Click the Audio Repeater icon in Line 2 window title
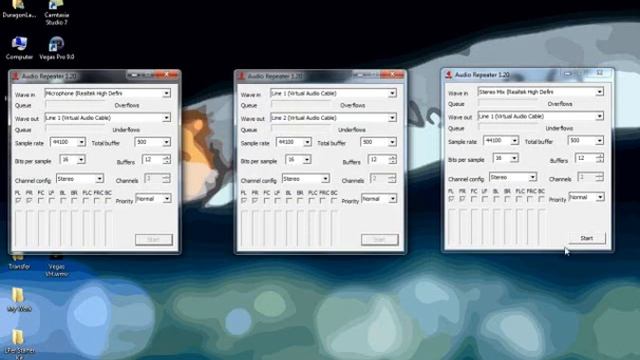Image resolution: width=640 pixels, height=360 pixels. coord(242,76)
